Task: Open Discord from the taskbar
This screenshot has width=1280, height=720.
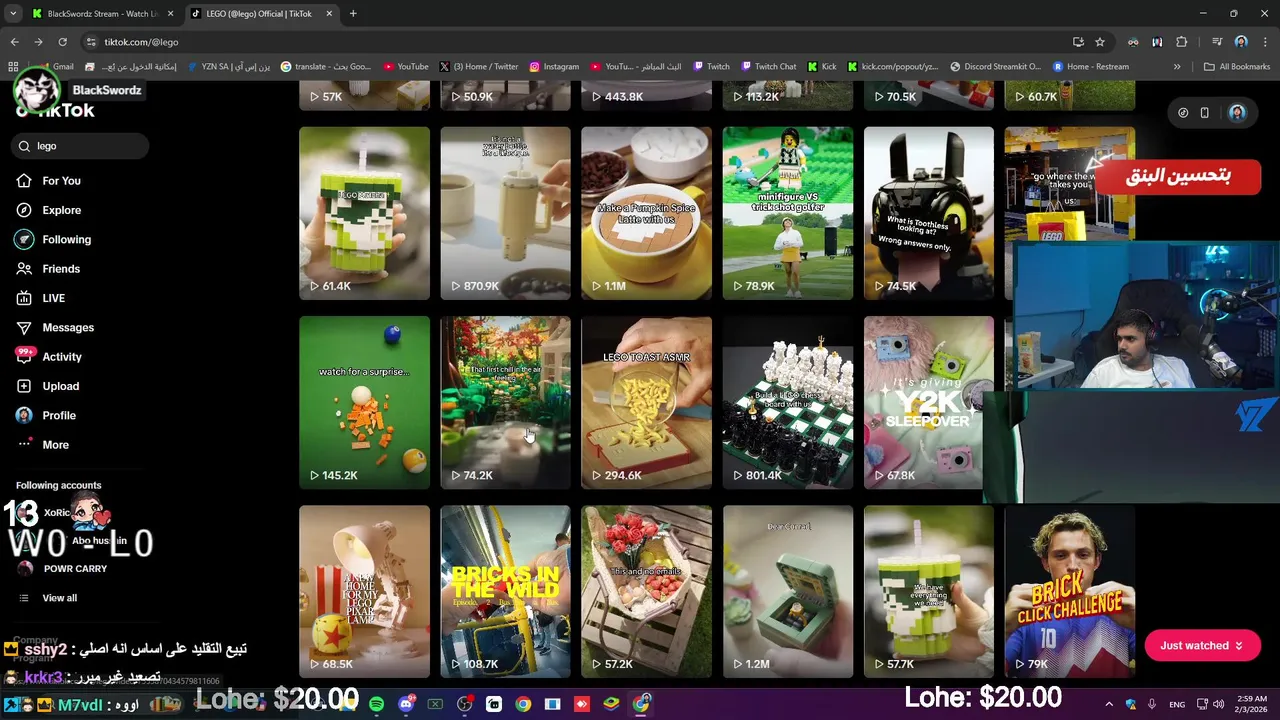Action: pyautogui.click(x=406, y=704)
